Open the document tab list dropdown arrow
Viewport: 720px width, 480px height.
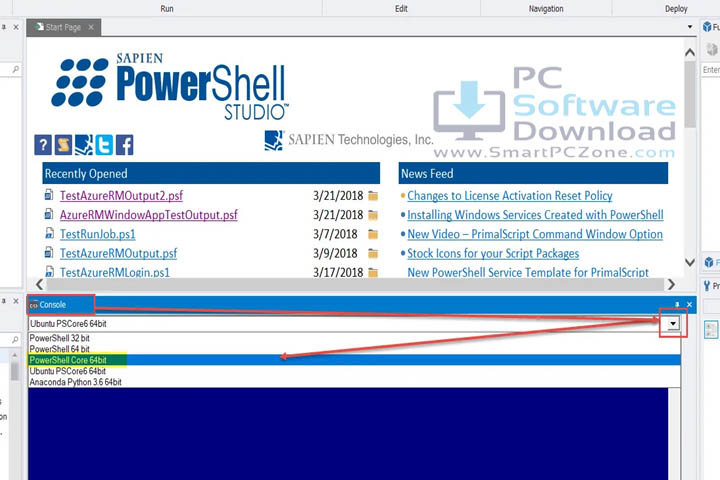tap(690, 27)
